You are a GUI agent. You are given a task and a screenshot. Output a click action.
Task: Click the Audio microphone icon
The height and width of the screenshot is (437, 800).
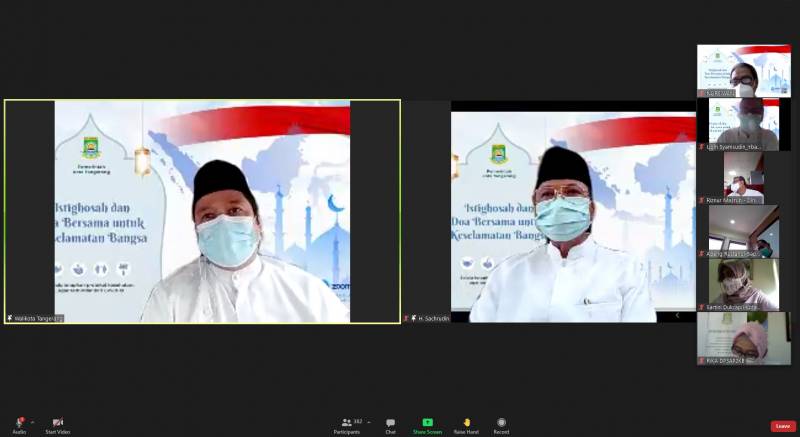[19, 423]
